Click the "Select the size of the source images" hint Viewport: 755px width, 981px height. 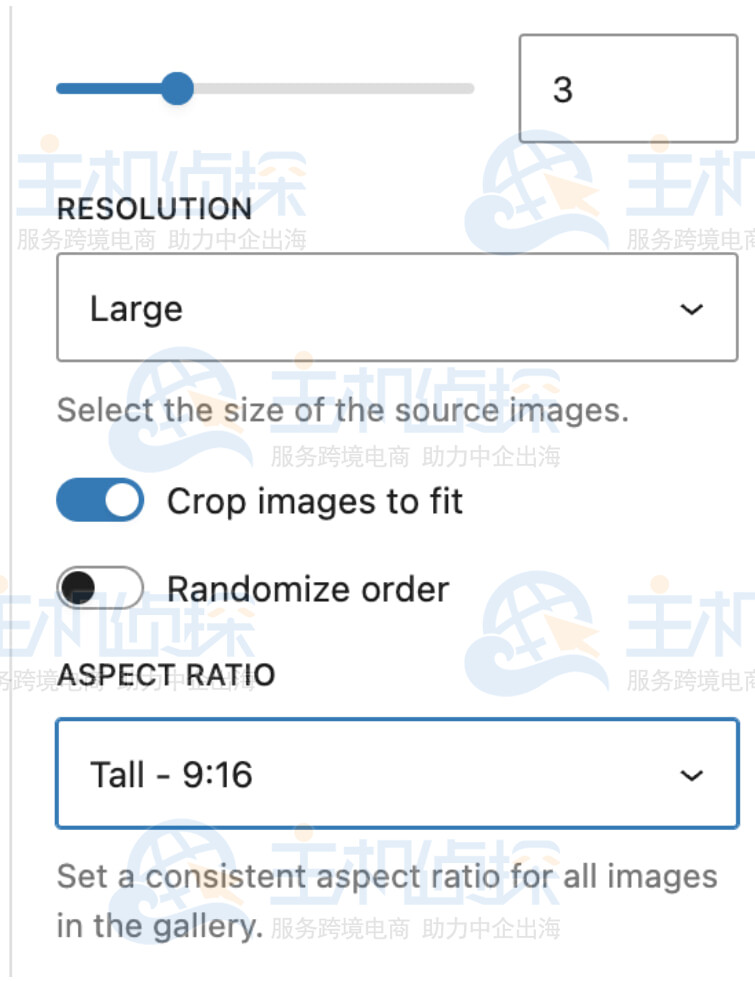342,411
